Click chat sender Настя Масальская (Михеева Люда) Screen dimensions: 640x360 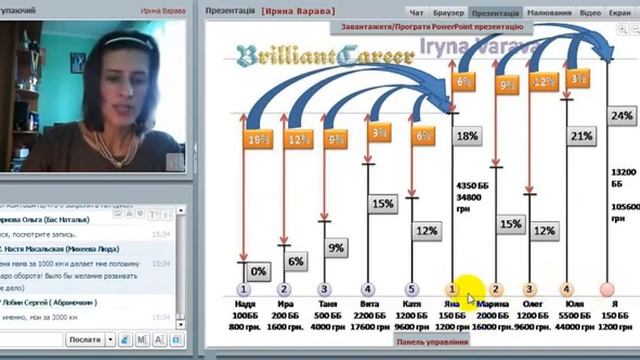61,249
